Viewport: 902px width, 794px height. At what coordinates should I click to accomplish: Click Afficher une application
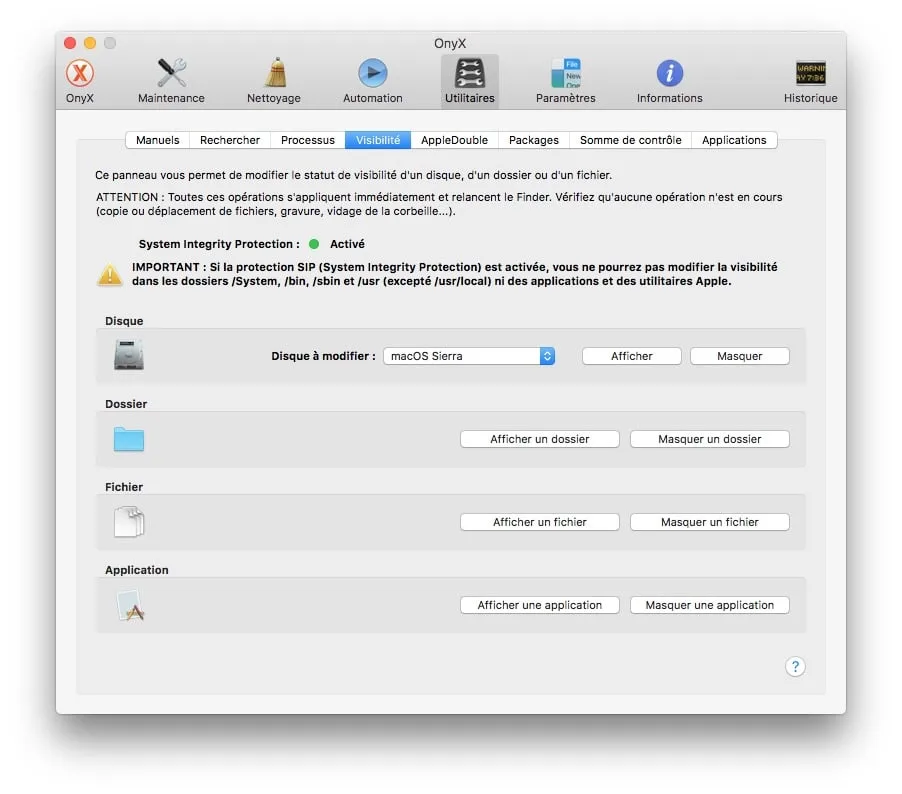click(540, 605)
